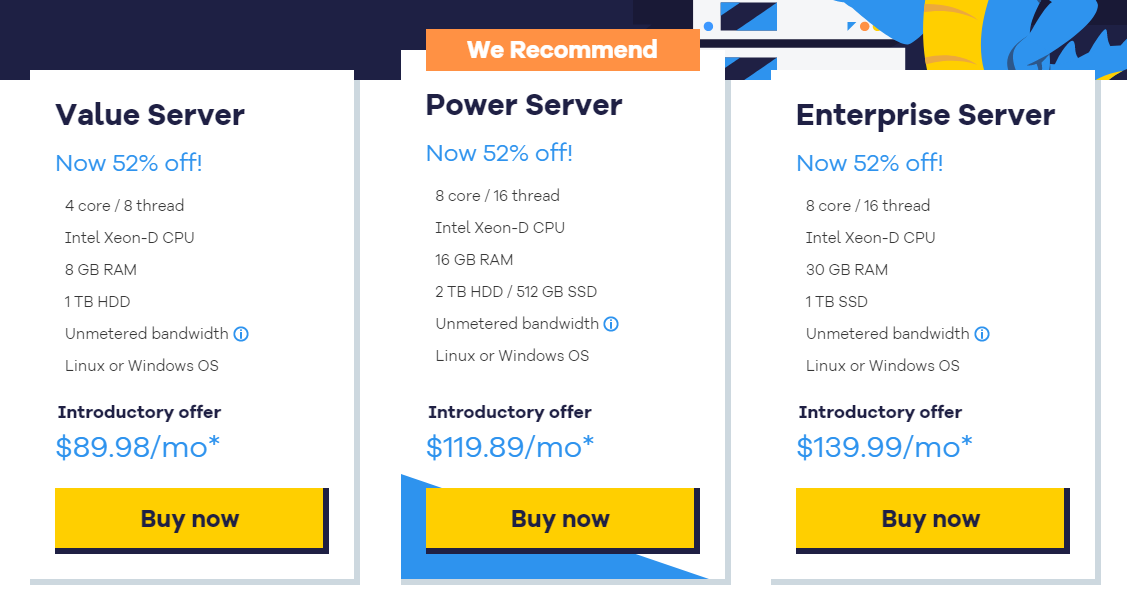Select the Enterprise Server Now 52% off offer
The width and height of the screenshot is (1127, 606).
[x=871, y=162]
